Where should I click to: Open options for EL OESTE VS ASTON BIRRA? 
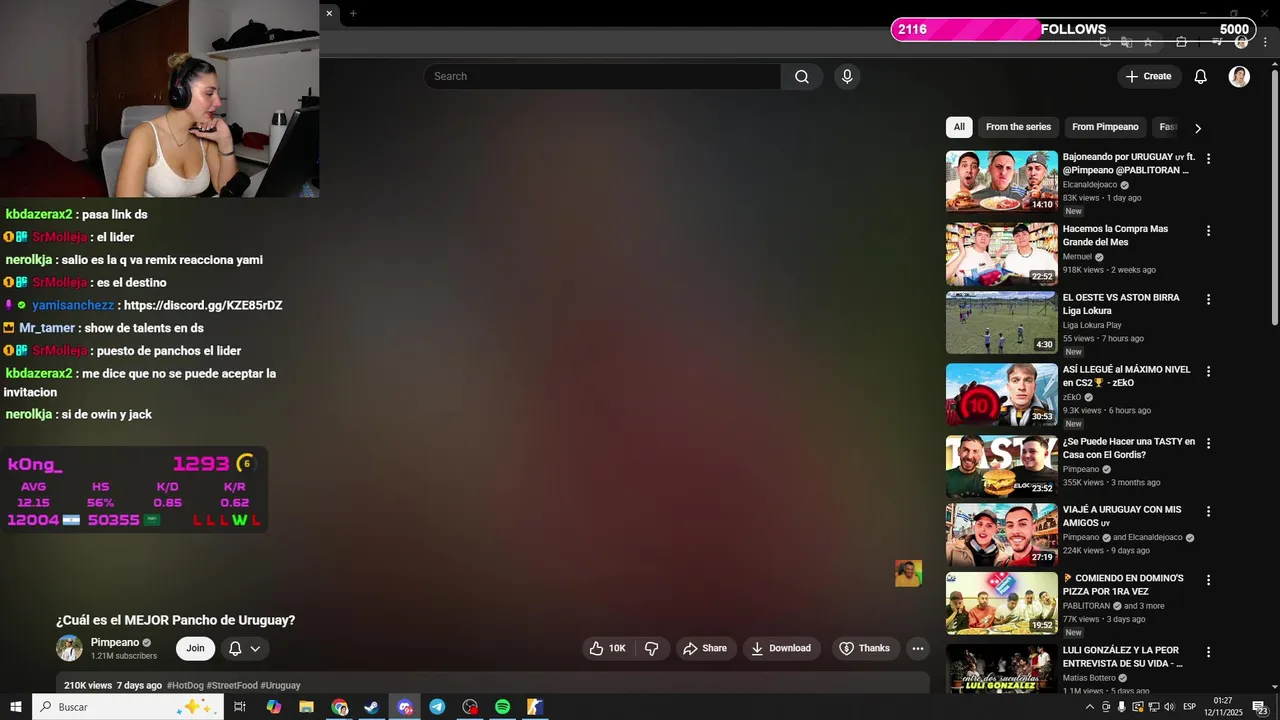pos(1208,299)
